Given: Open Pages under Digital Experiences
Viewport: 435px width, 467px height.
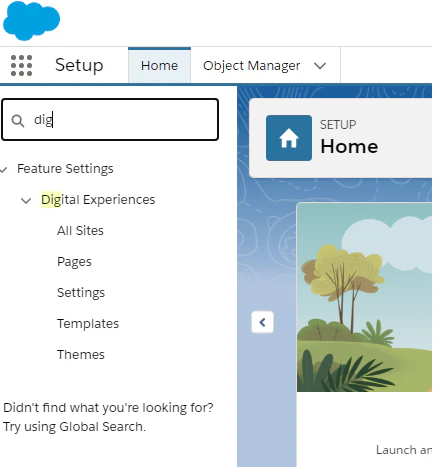Looking at the screenshot, I should 74,262.
